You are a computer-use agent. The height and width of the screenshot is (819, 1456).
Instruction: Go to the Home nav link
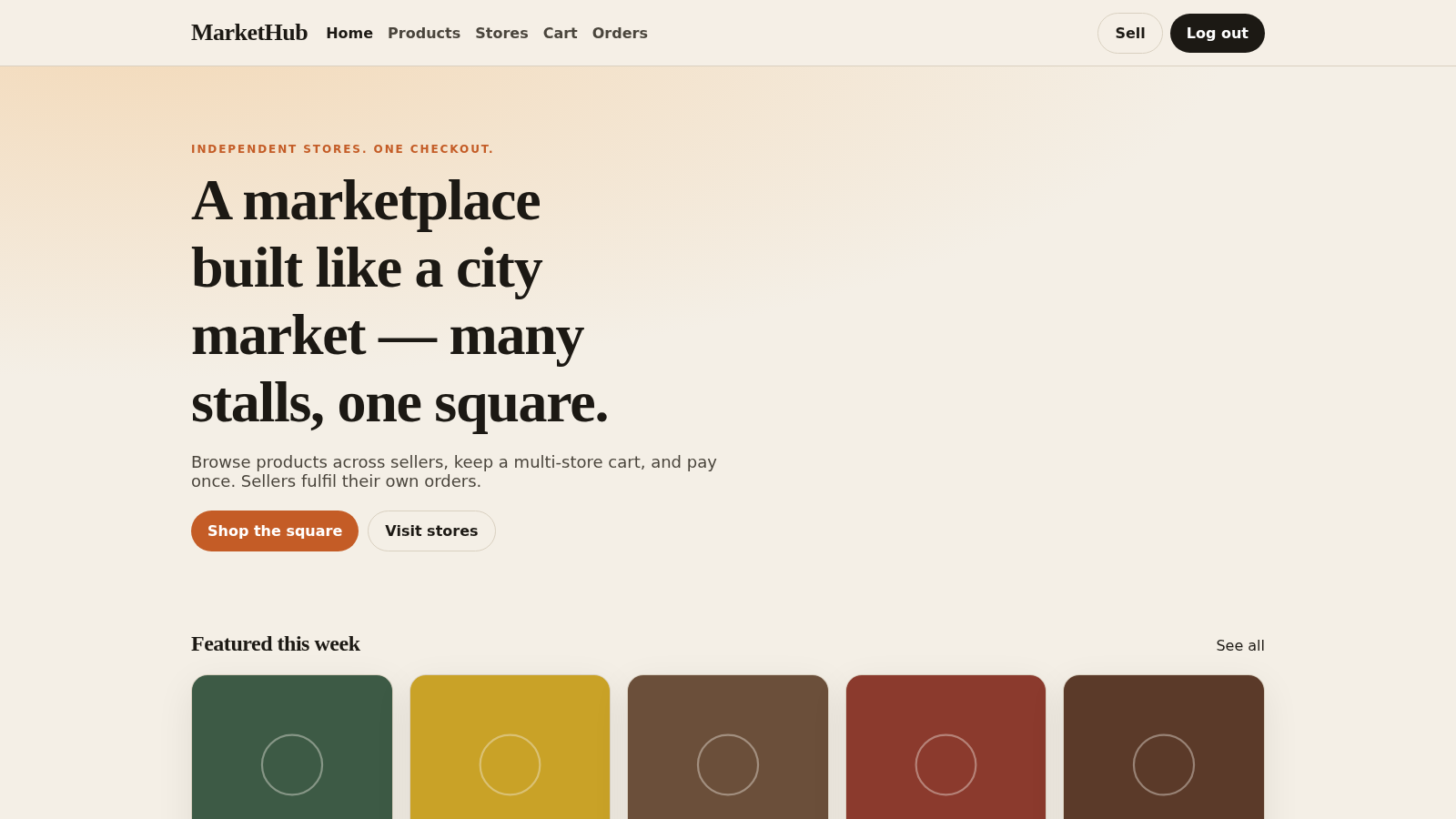[349, 33]
